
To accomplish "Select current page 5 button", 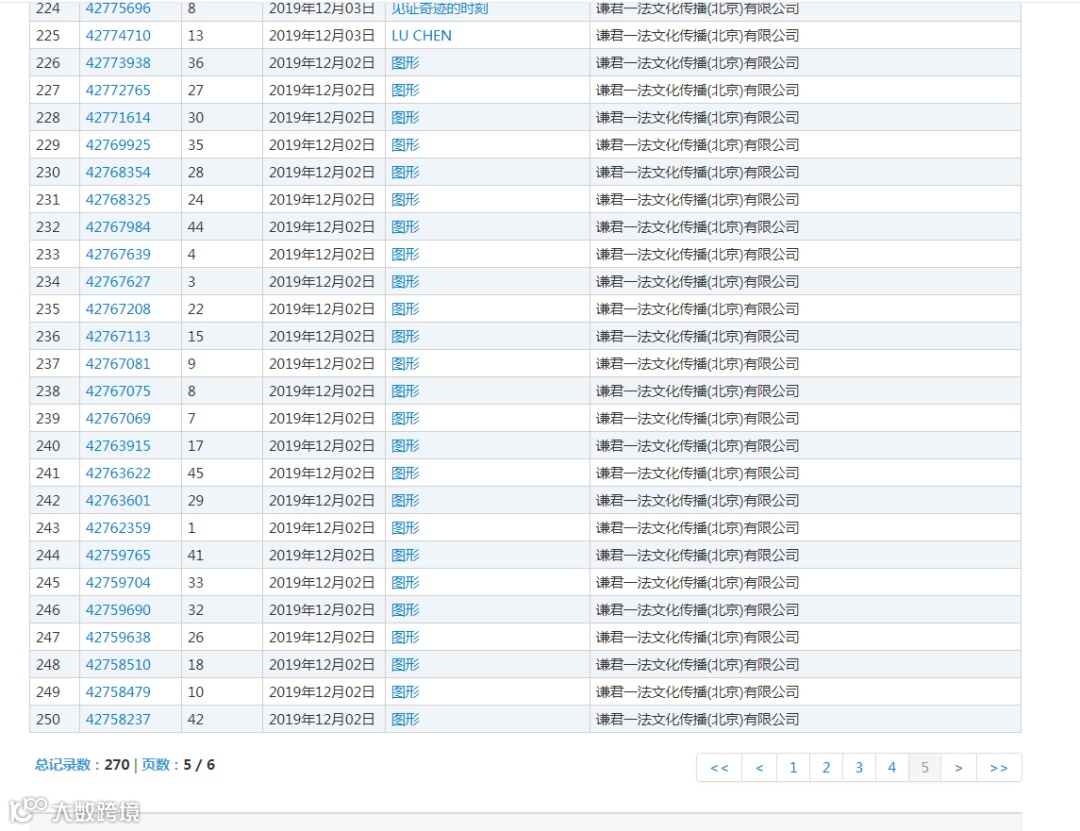I will pyautogui.click(x=925, y=768).
